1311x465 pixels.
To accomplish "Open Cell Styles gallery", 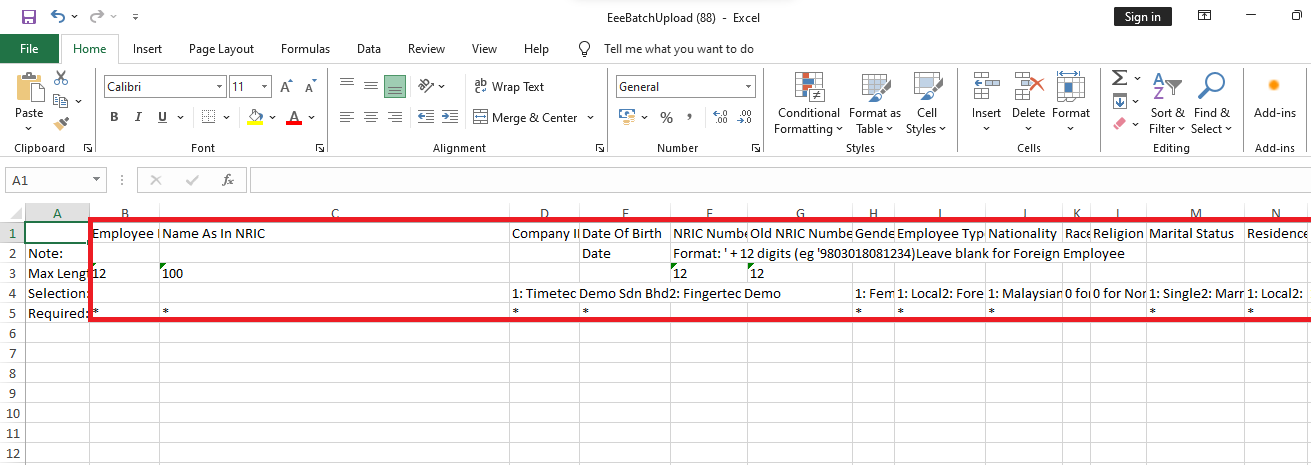I will pyautogui.click(x=926, y=103).
